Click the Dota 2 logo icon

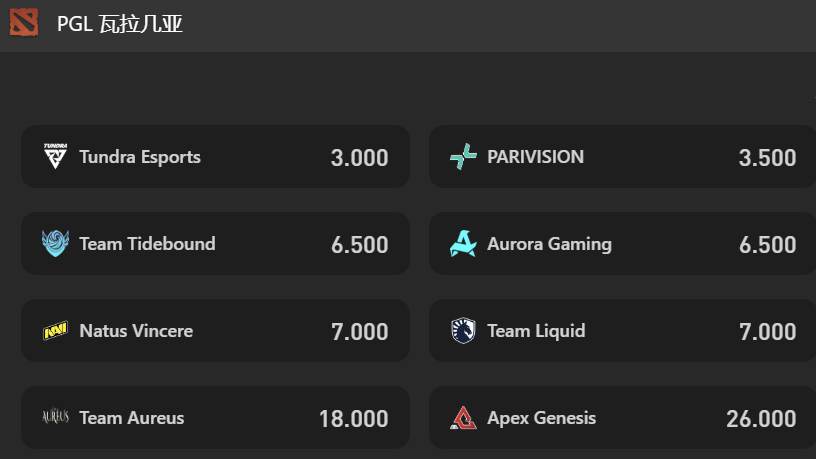coord(24,23)
